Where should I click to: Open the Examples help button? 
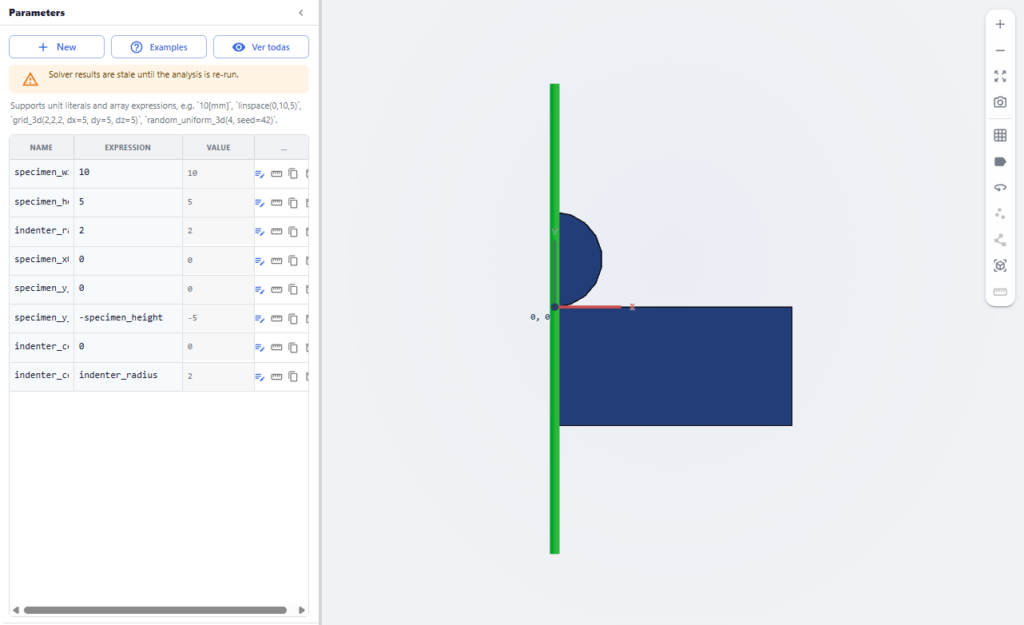click(x=159, y=47)
